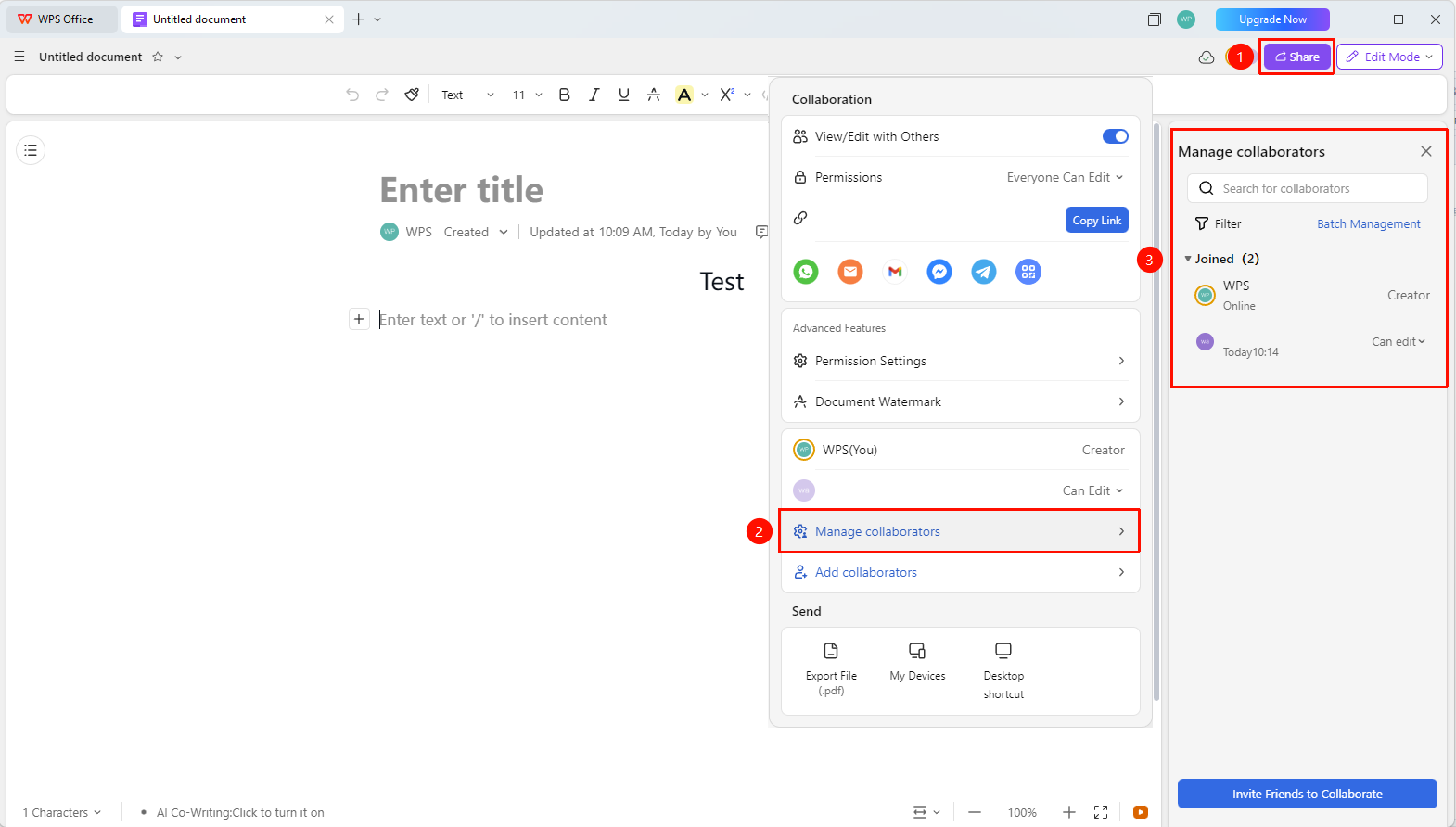Share link through Gmail icon
Screen dimensions: 1456x827
pyautogui.click(x=895, y=272)
